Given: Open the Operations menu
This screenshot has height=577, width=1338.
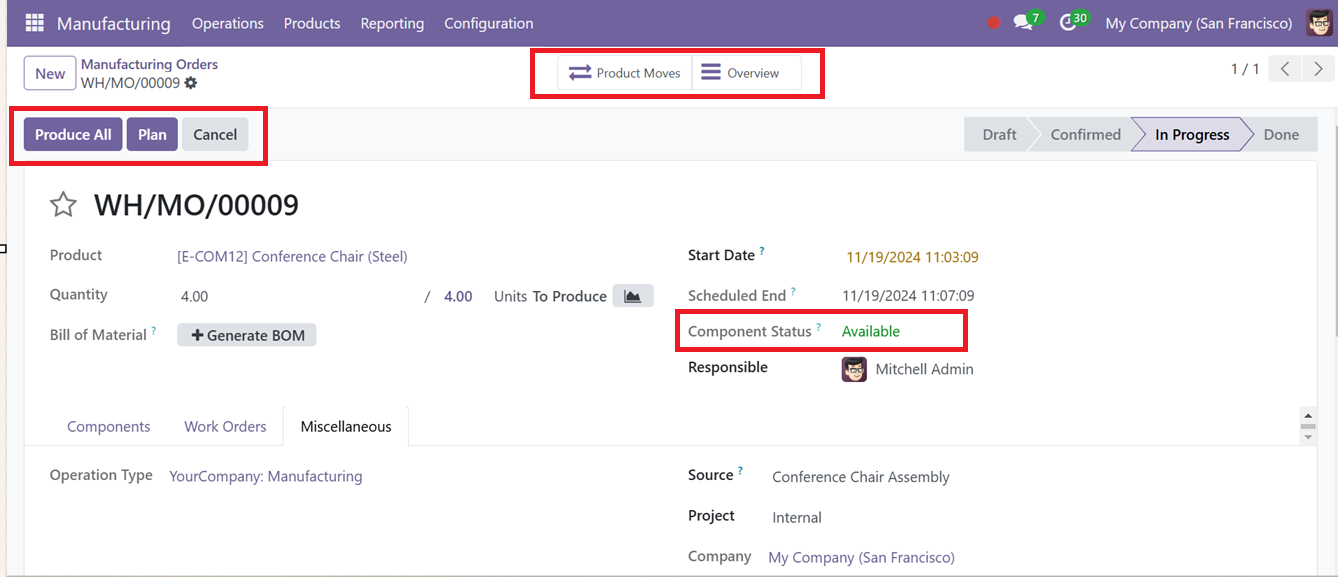Looking at the screenshot, I should [228, 23].
